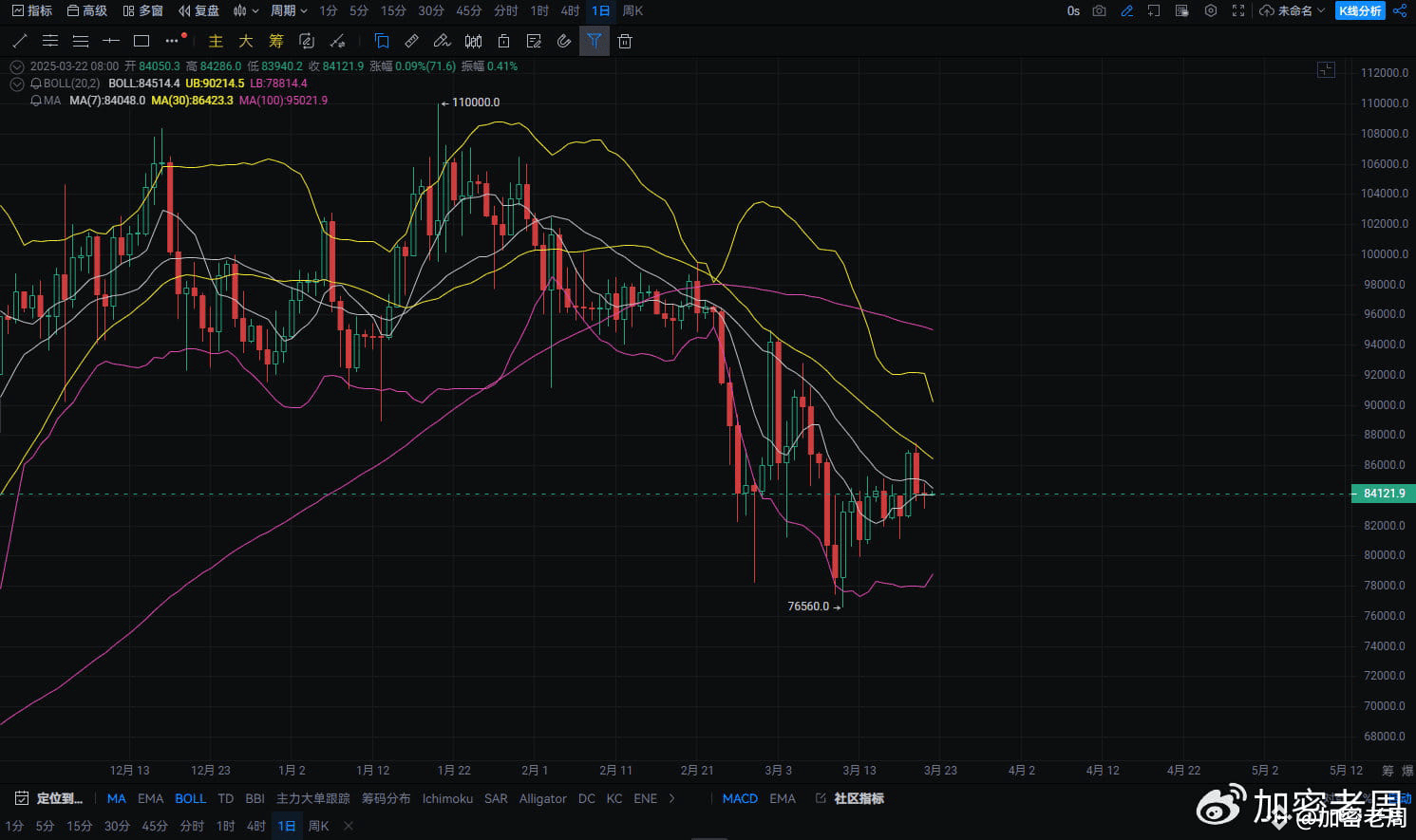Collapse the BOLL indicator legend row
1416x840 pixels.
(17, 84)
